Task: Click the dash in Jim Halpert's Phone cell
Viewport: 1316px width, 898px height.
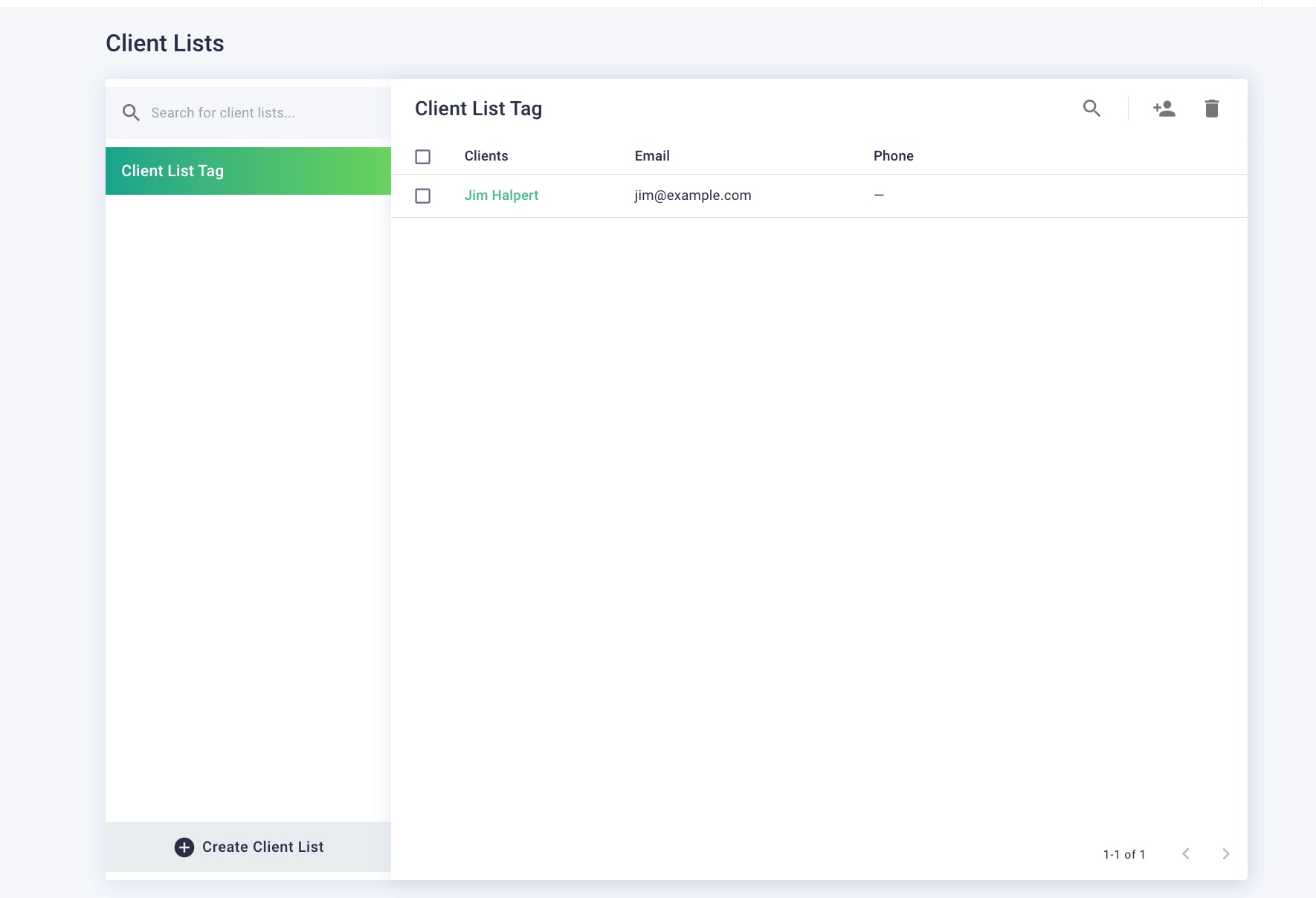Action: [879, 195]
